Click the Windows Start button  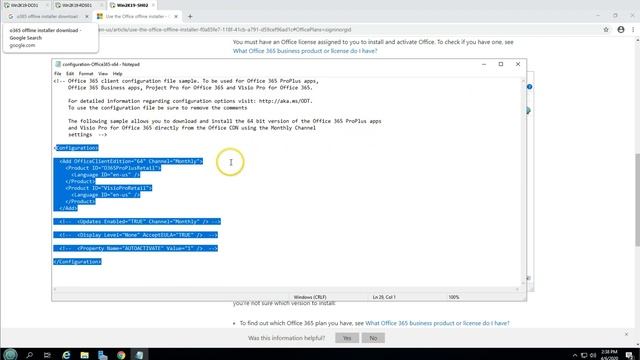[10, 354]
